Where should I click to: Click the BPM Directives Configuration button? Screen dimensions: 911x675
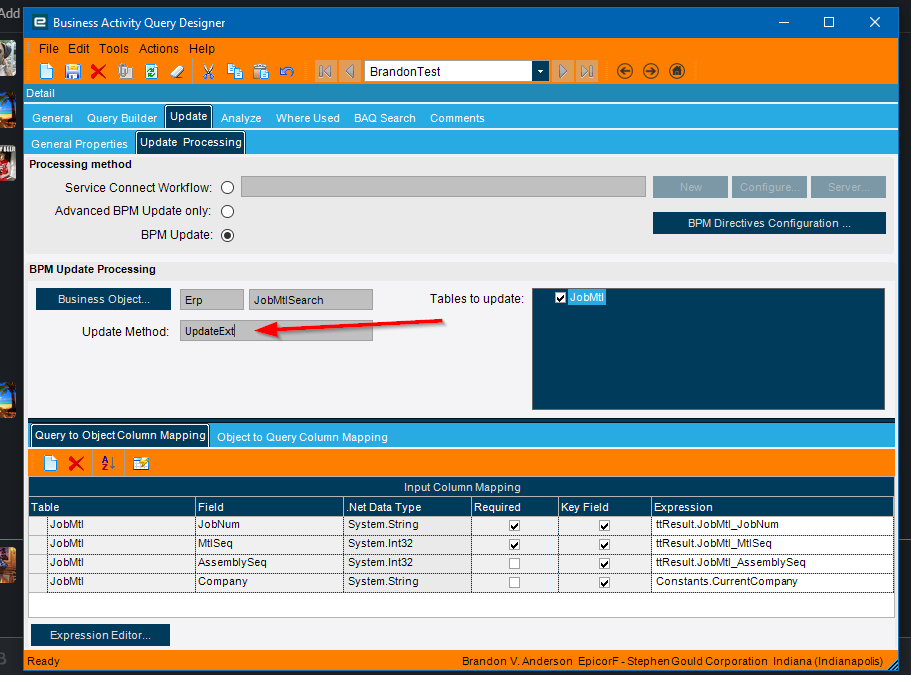pyautogui.click(x=769, y=223)
